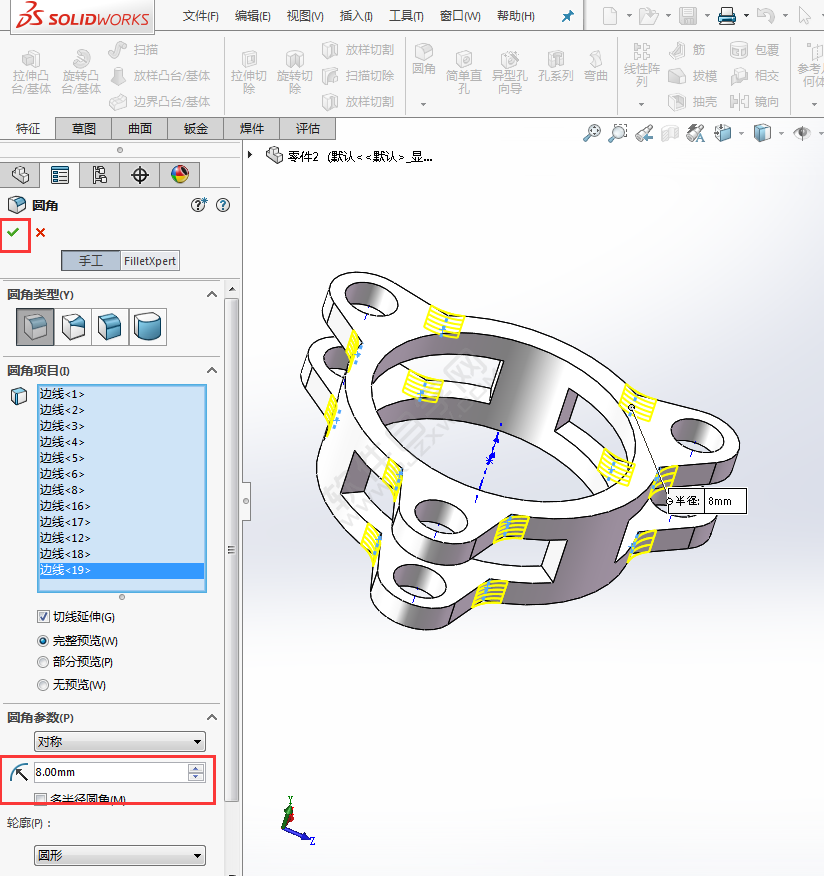Pin the menu bar with pushpin

point(568,16)
